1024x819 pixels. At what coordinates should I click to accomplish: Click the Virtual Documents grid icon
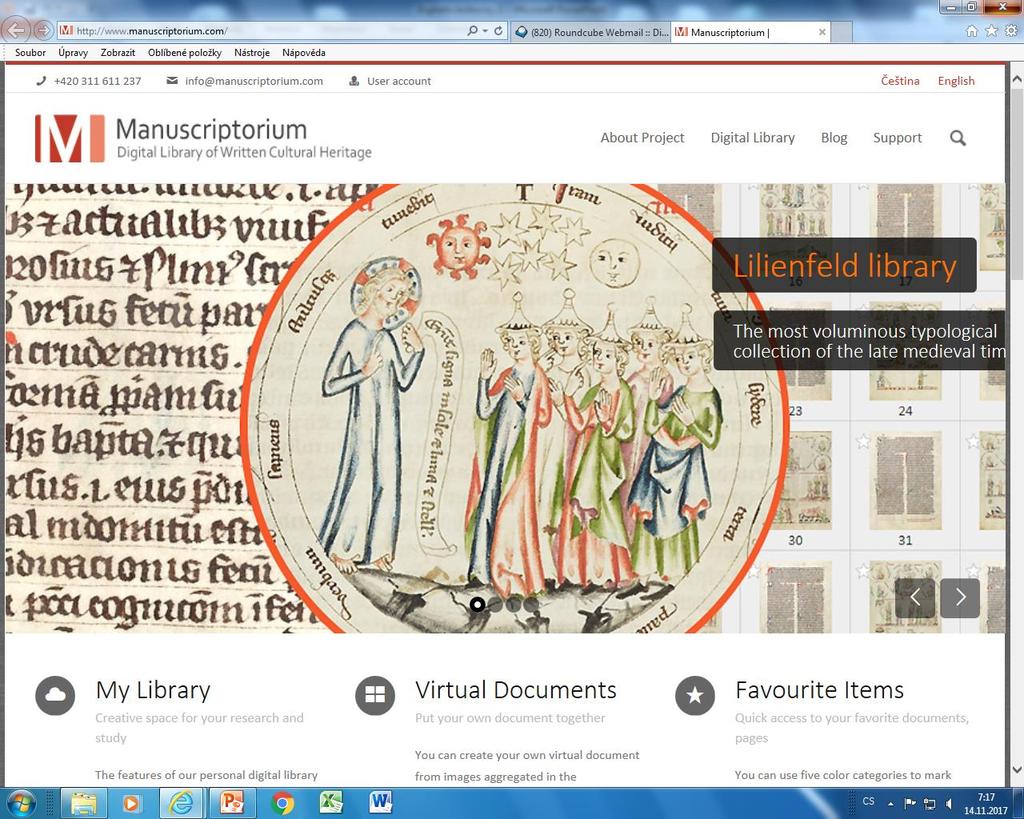pos(375,696)
